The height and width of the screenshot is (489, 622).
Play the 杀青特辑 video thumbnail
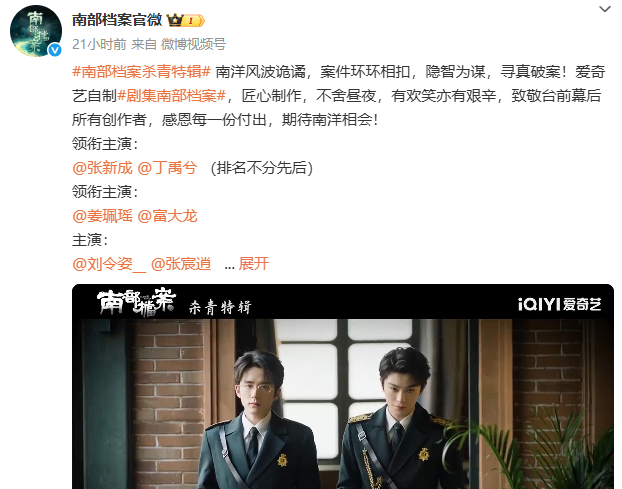tap(343, 387)
